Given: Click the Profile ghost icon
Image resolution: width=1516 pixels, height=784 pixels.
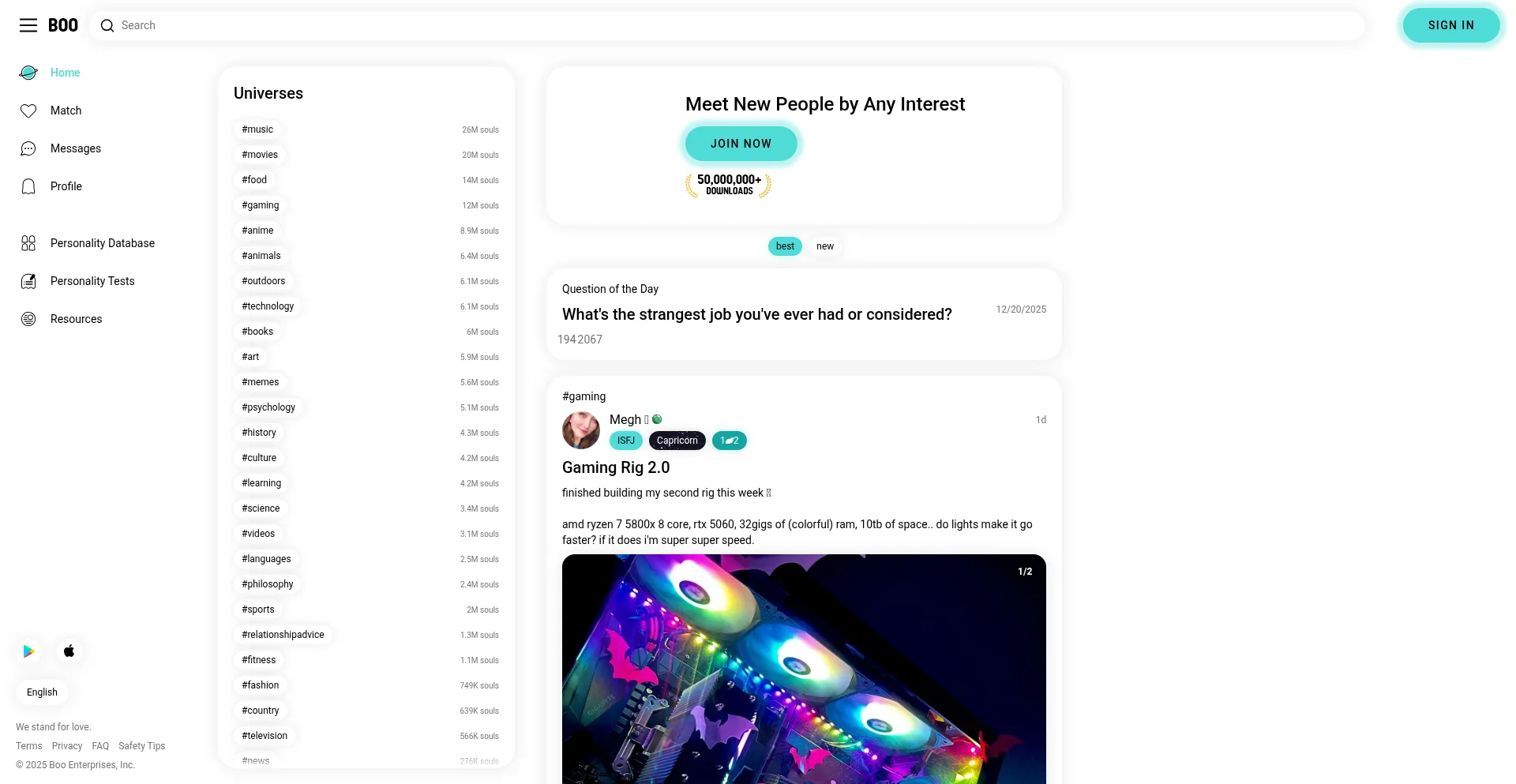Looking at the screenshot, I should [x=28, y=186].
